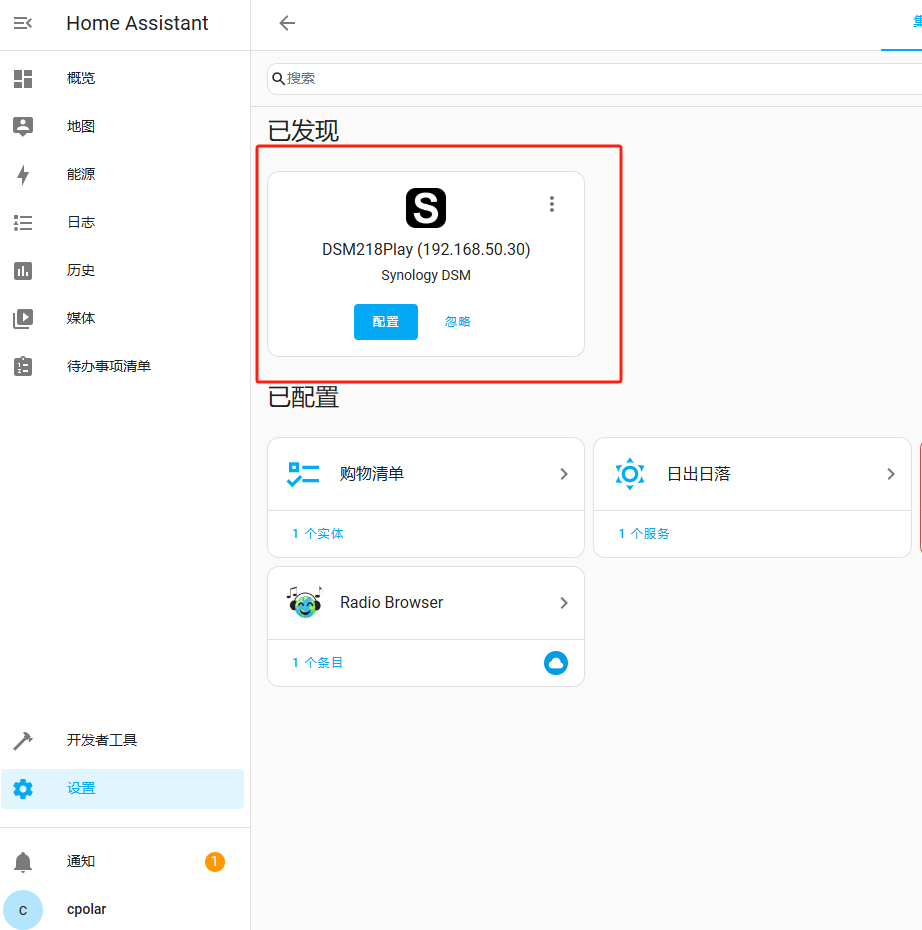Click the DSM218Play (192.168.50.30) text

click(426, 249)
